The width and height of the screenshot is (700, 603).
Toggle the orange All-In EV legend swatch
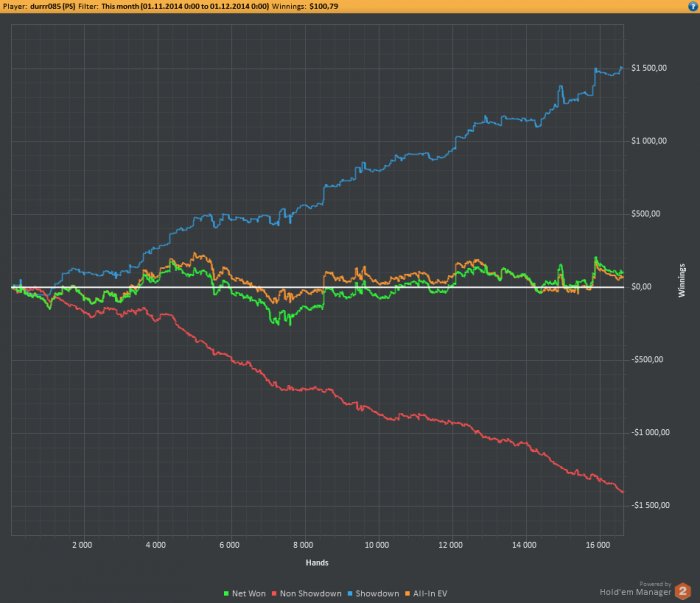(407, 594)
